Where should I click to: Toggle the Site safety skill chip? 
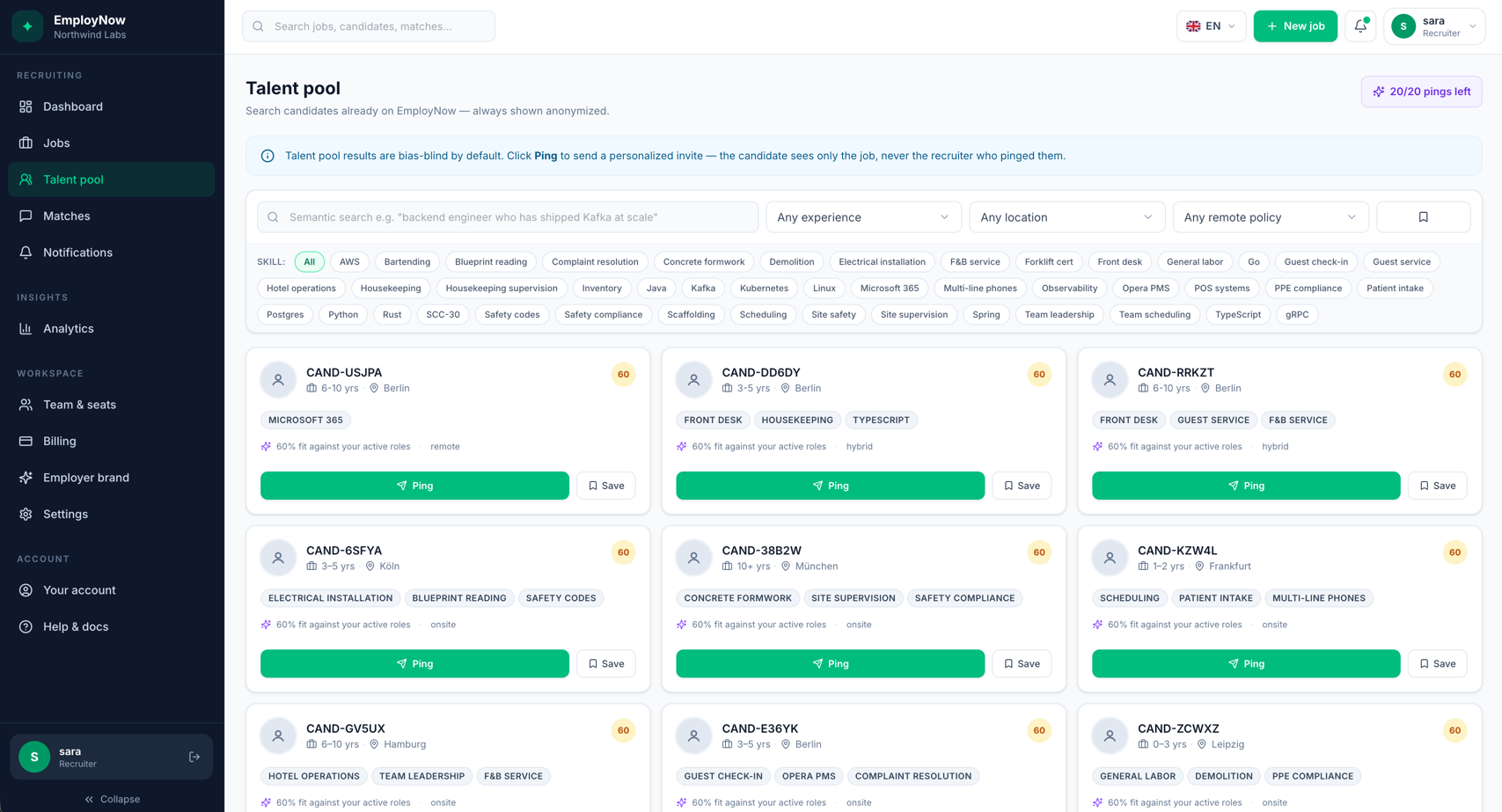833,315
